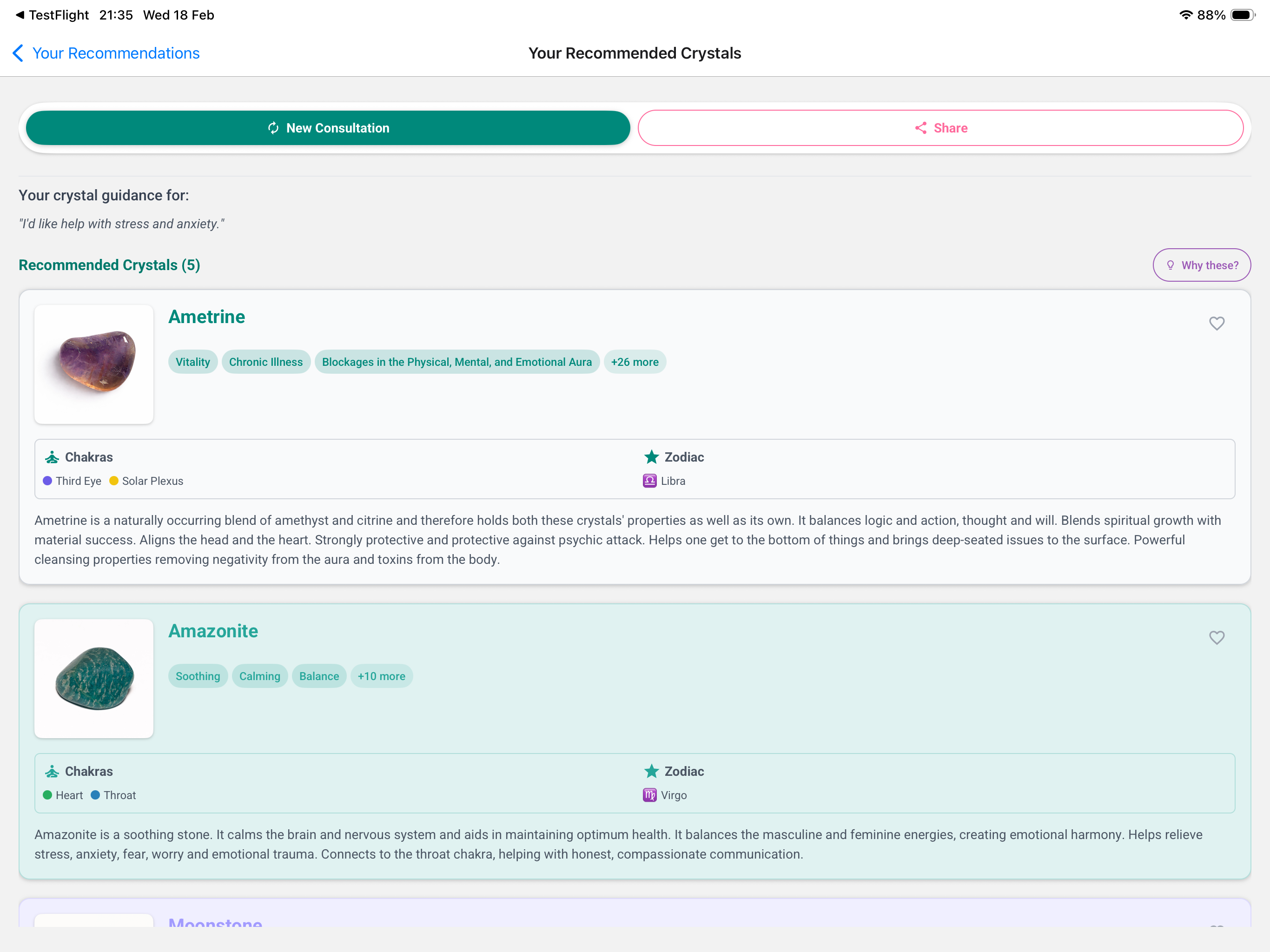
Task: Favorite the Ametrine crystal heart
Action: (x=1217, y=323)
